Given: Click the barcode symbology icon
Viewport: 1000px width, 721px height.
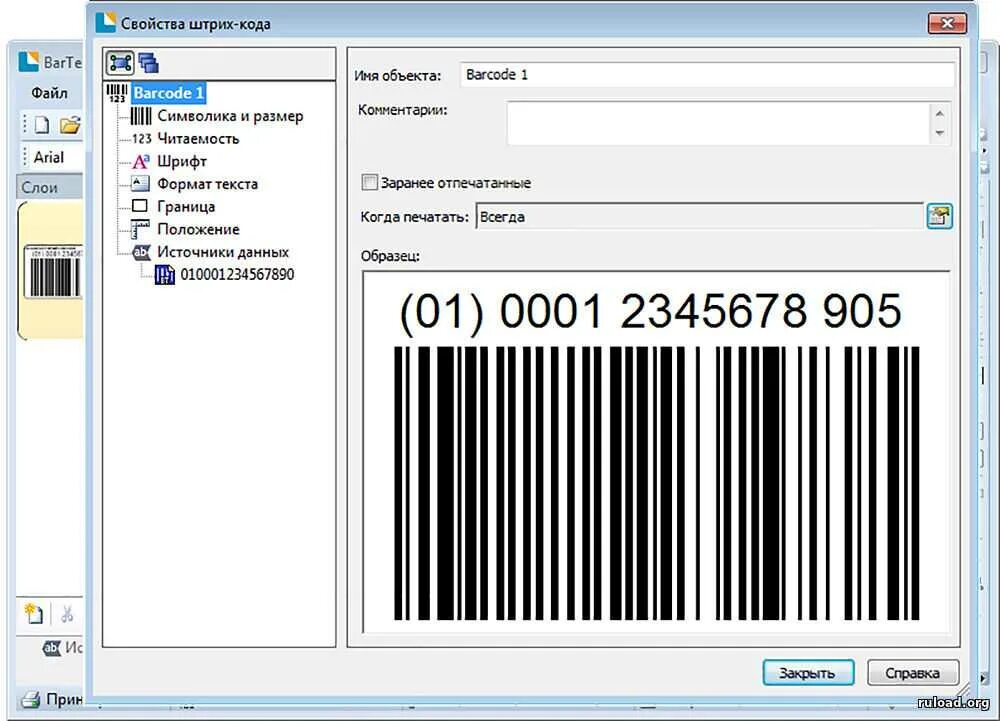Looking at the screenshot, I should [141, 116].
